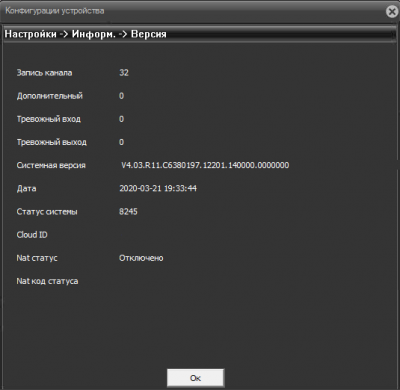The height and width of the screenshot is (390, 400).
Task: Click the Ok button
Action: (x=195, y=378)
